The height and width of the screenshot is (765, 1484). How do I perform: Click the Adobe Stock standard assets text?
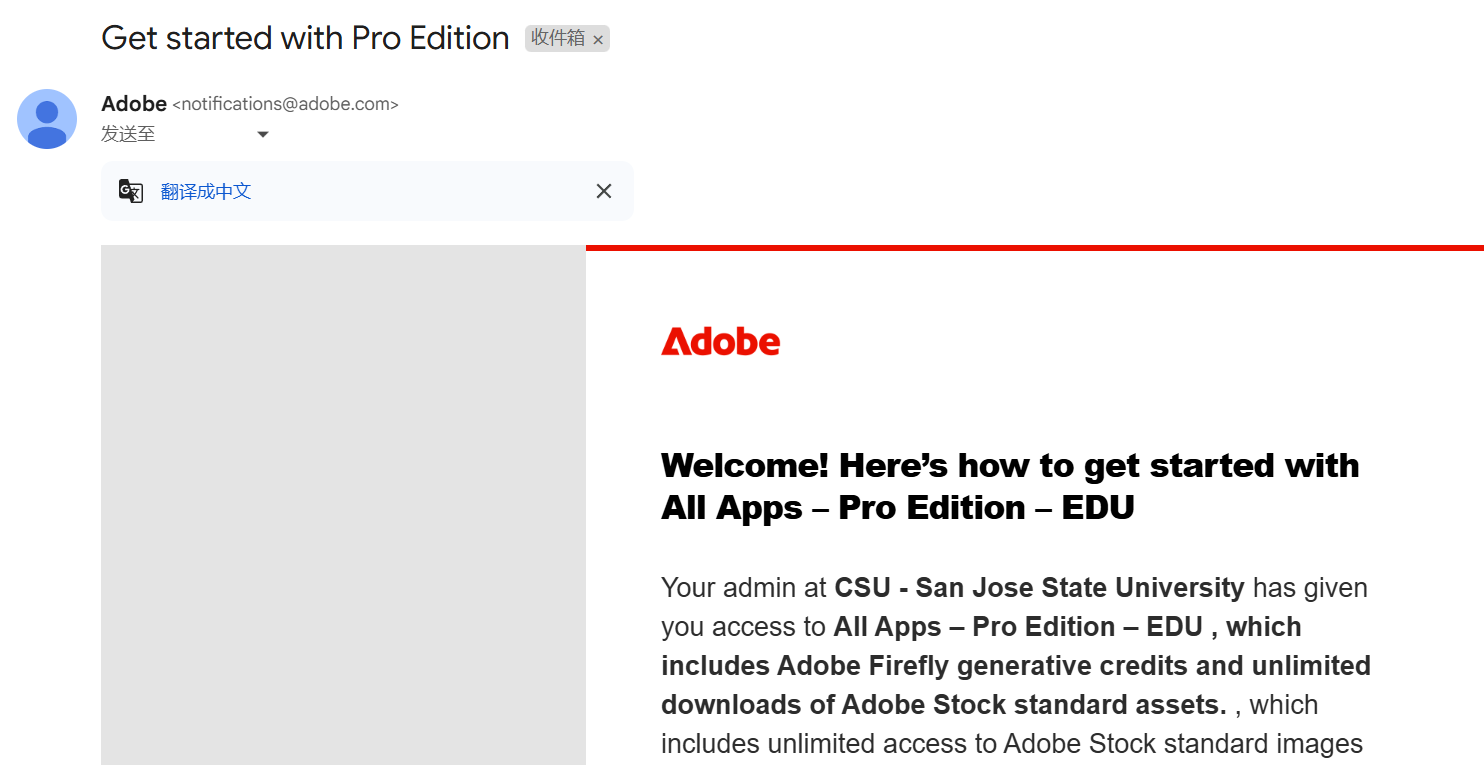click(1033, 705)
